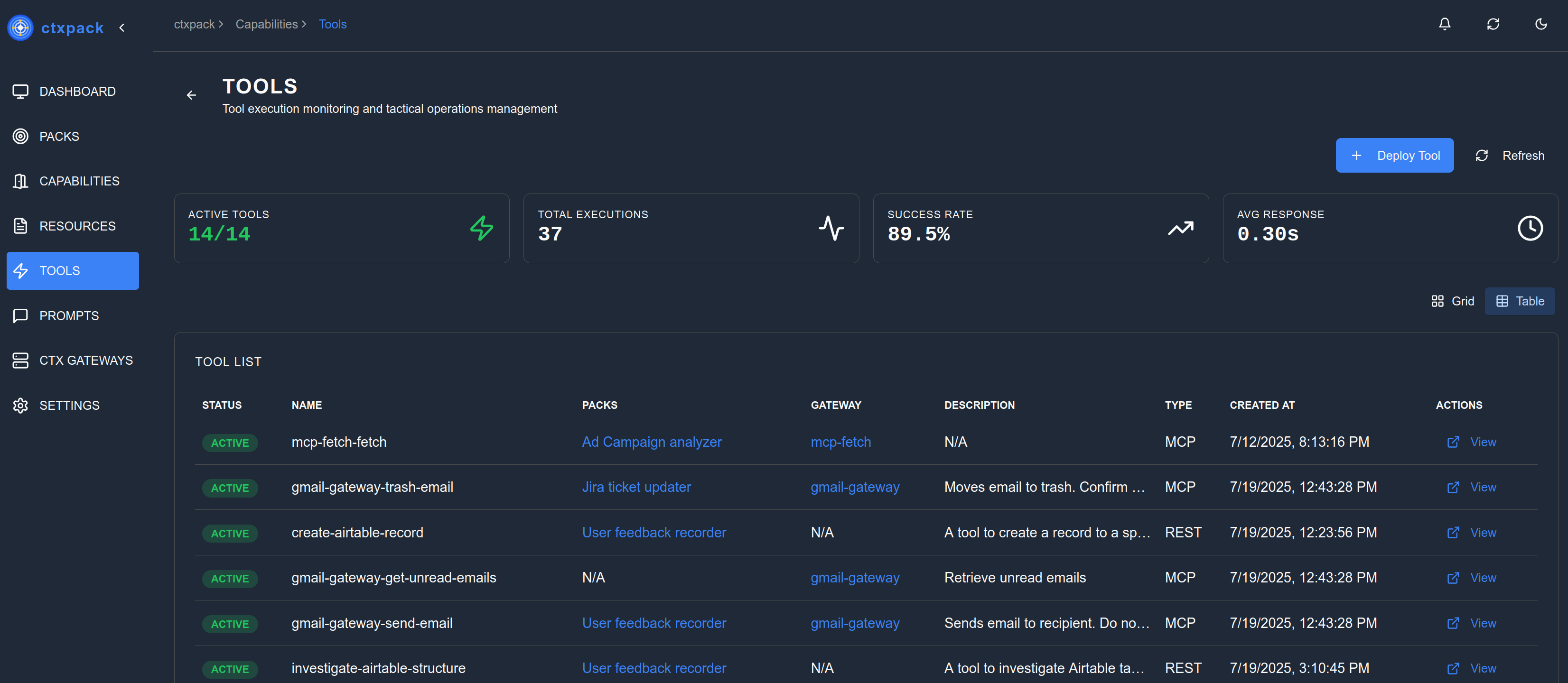Click the mcp-fetch-fetch tool name
1568x683 pixels.
point(339,442)
